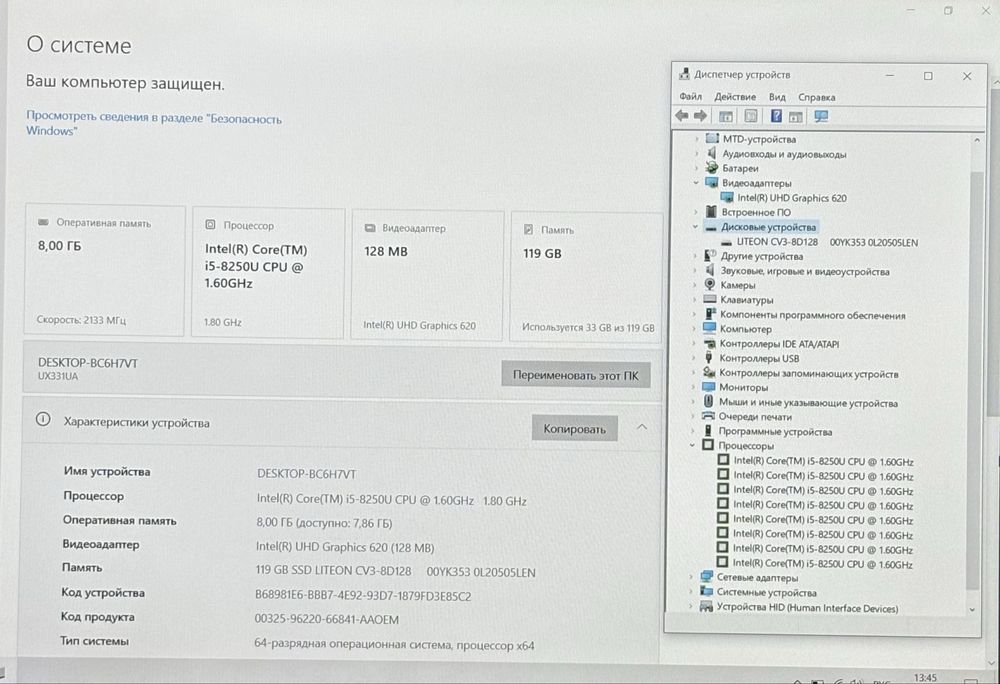Open the Справка menu
Screen dimensions: 1000x684
pos(816,98)
